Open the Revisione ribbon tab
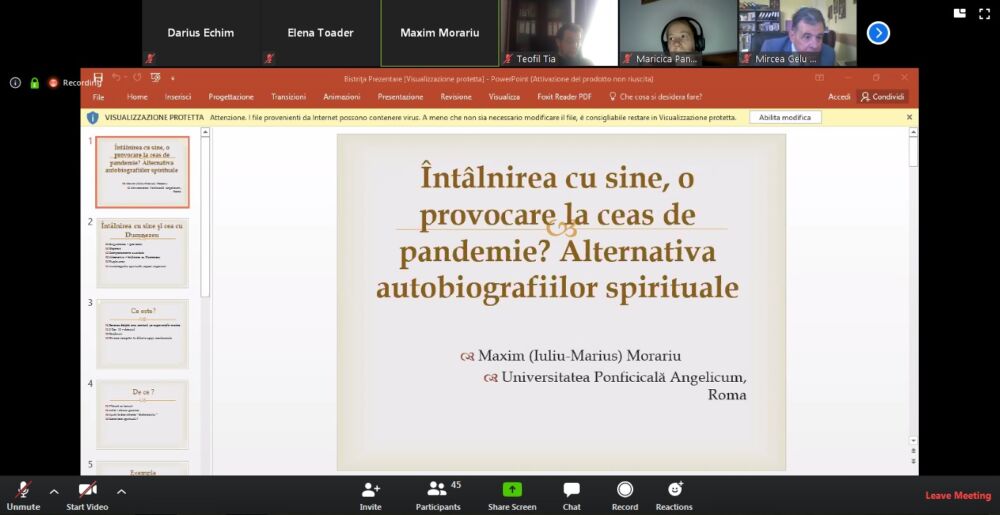The height and width of the screenshot is (515, 1000). tap(456, 97)
